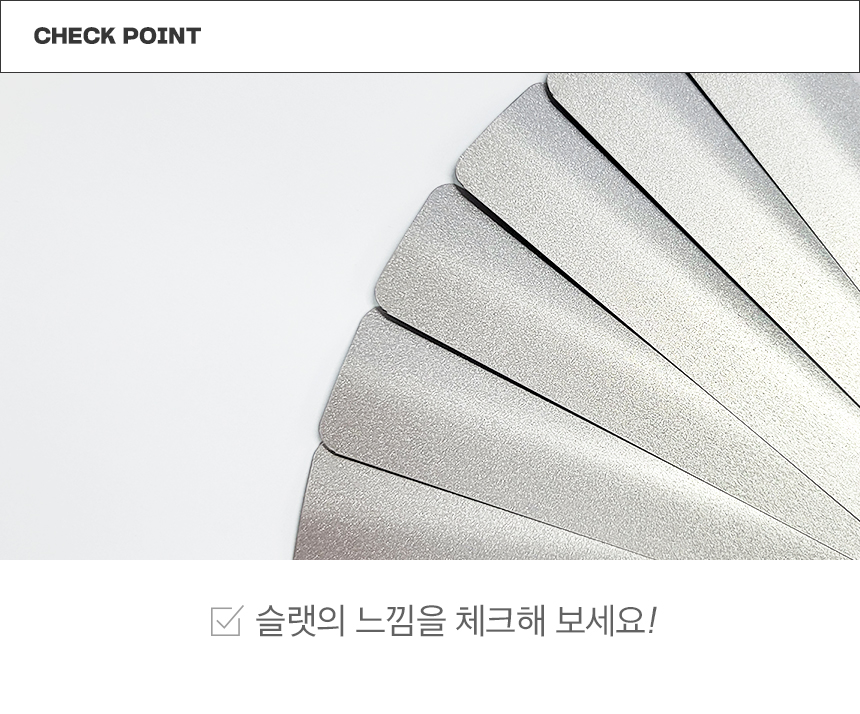Open the fanned silver slats product photo
Viewport: 860px width, 714px height.
coord(430,316)
